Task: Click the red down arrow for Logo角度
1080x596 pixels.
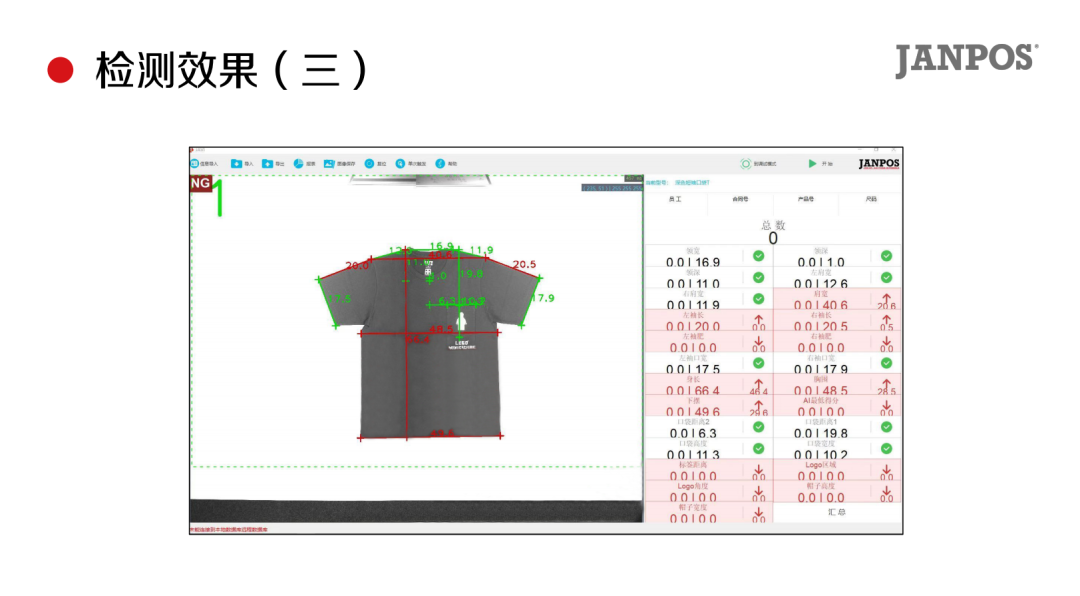Action: pos(758,492)
